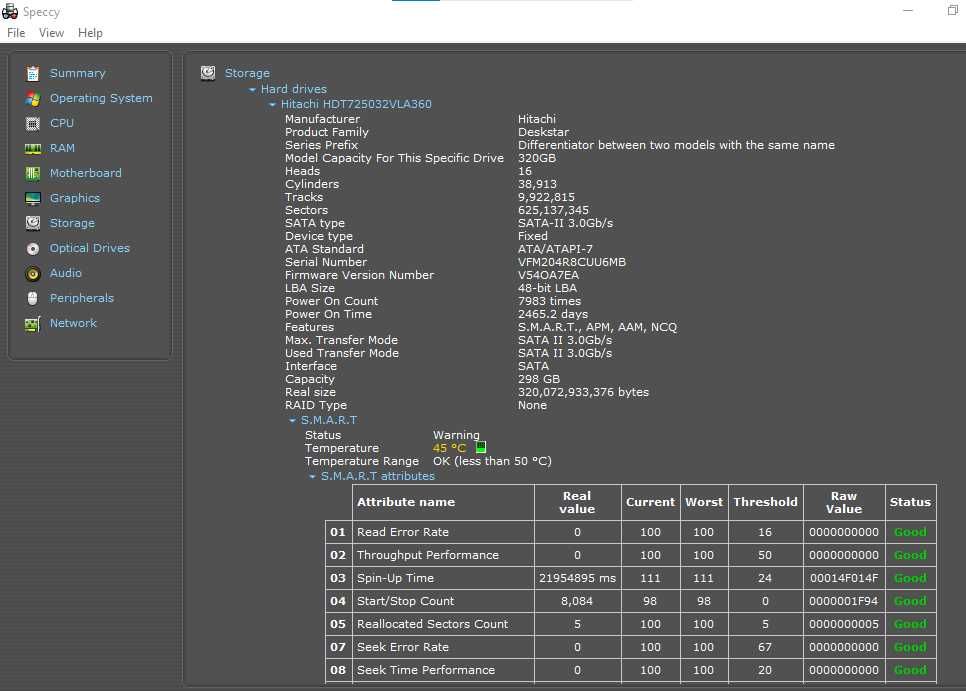Click the raw value 00014F014F
The height and width of the screenshot is (691, 966).
point(844,578)
